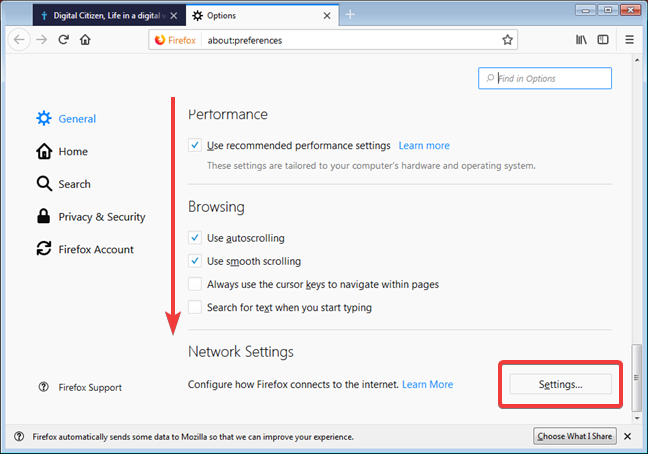Click the Performance section heading
The width and height of the screenshot is (648, 454).
coord(228,114)
